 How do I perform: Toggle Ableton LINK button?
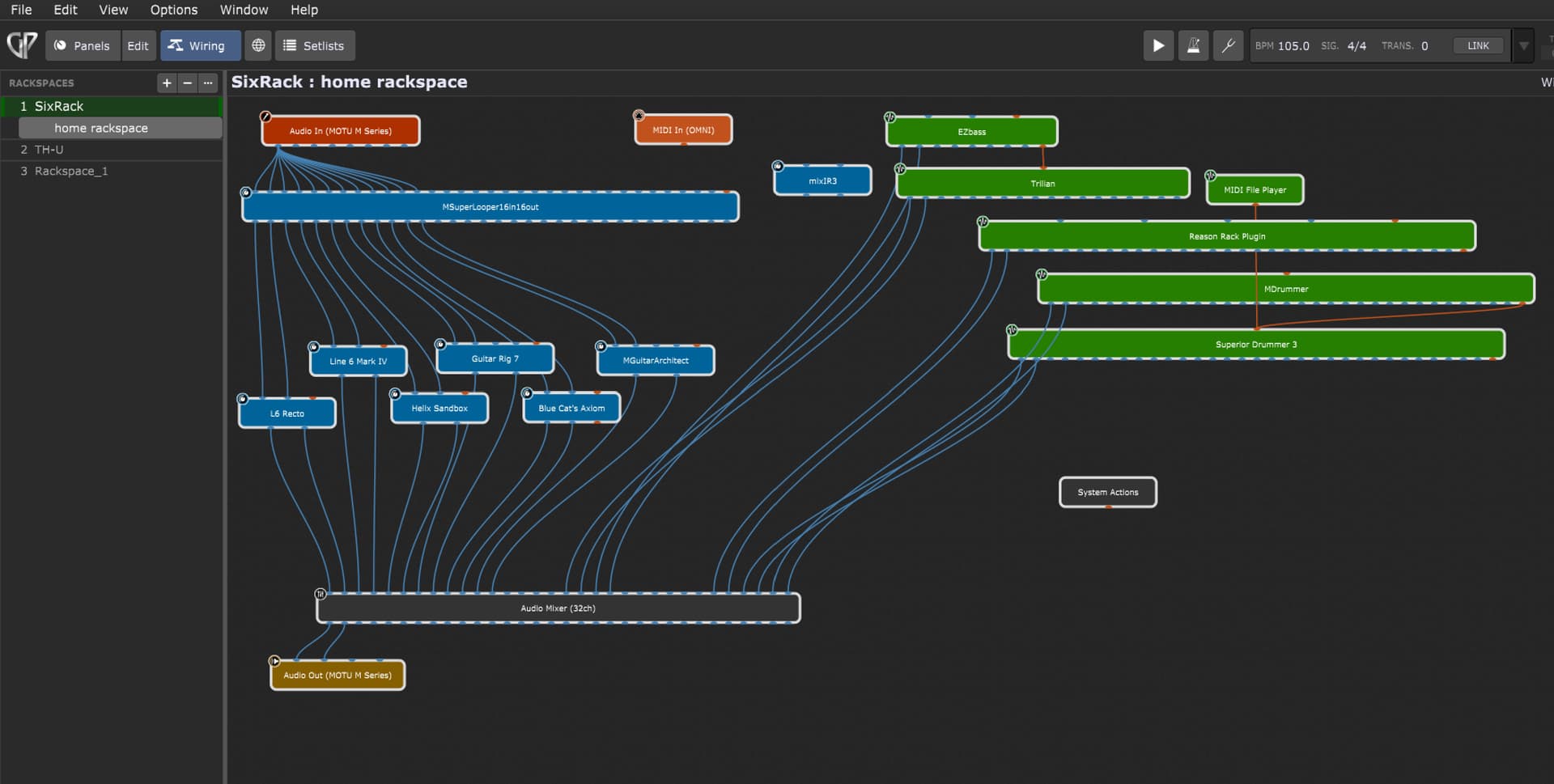(1478, 45)
